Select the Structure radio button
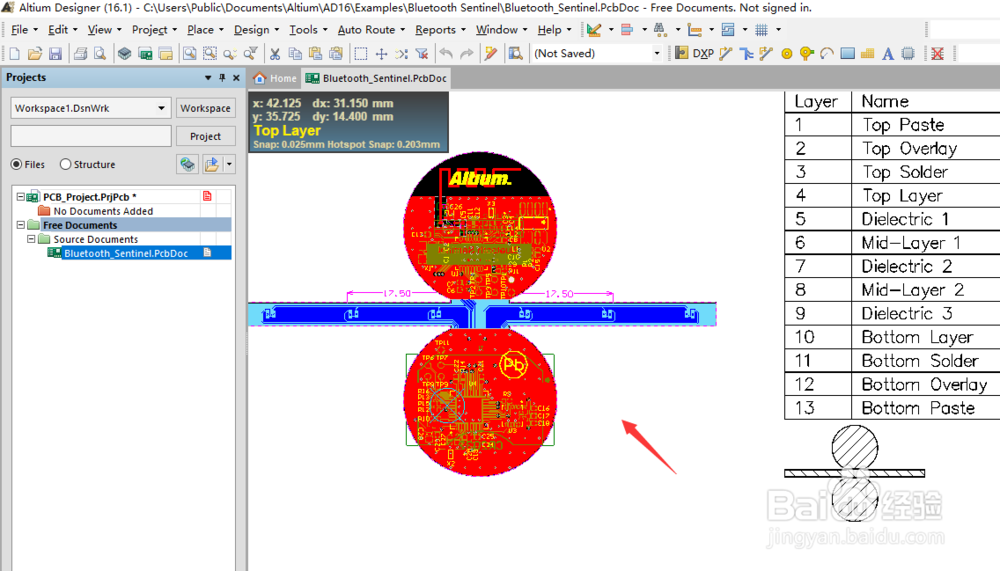Screen dimensions: 1000x571 (65, 164)
